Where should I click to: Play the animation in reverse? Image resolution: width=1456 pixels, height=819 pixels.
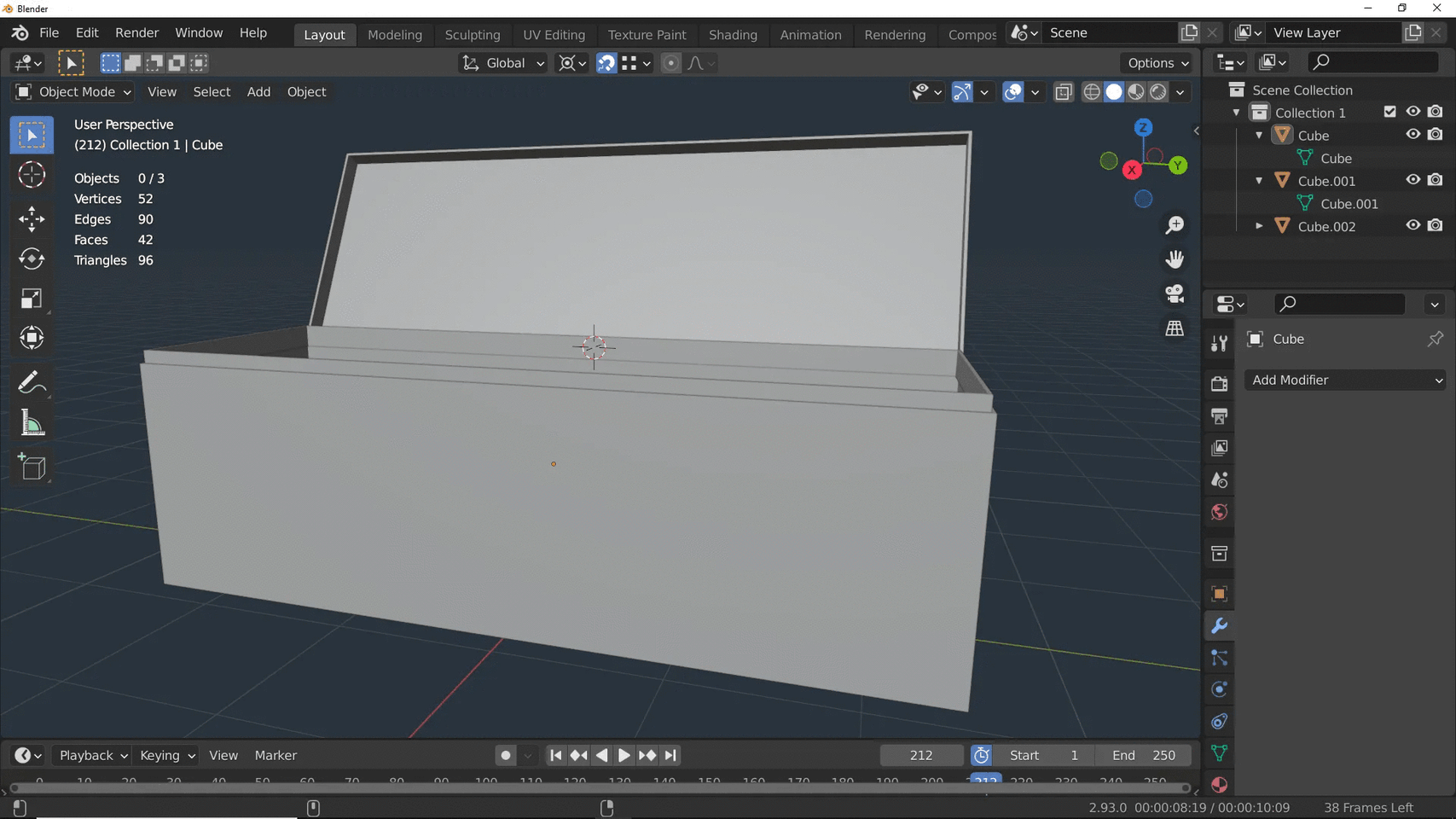(x=601, y=755)
